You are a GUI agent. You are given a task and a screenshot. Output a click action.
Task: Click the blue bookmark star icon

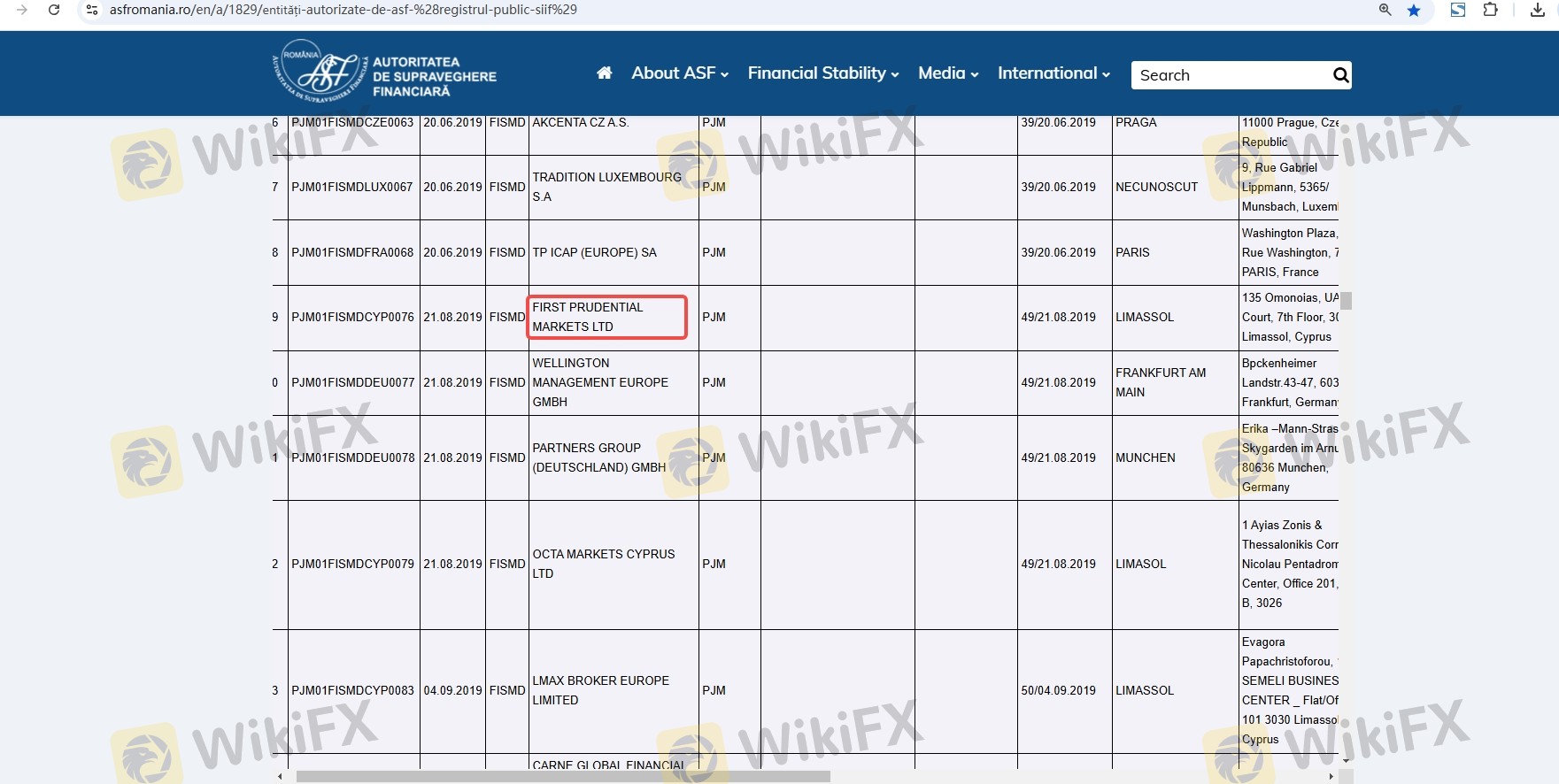(x=1414, y=11)
